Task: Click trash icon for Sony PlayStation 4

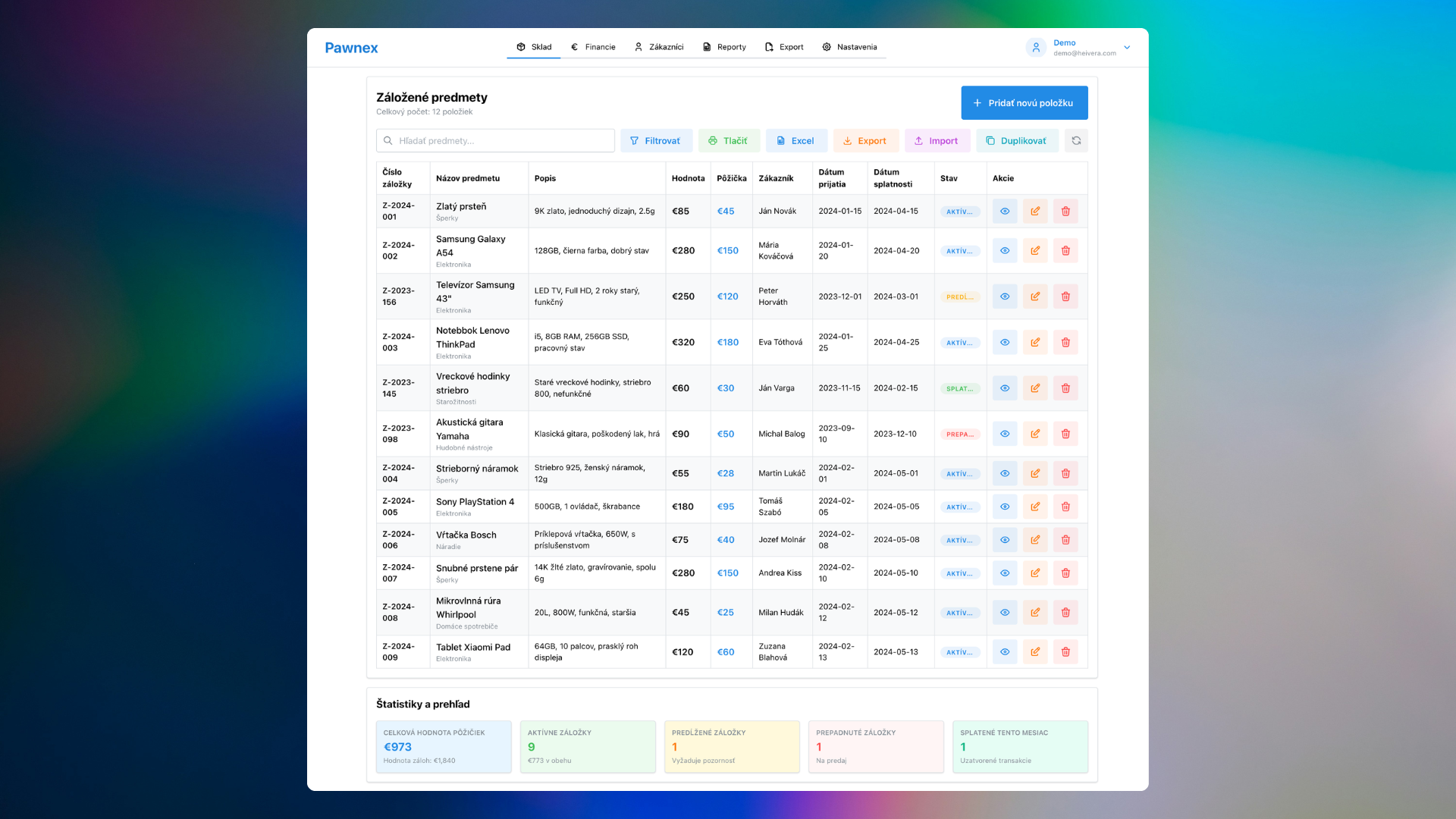Action: [x=1065, y=507]
